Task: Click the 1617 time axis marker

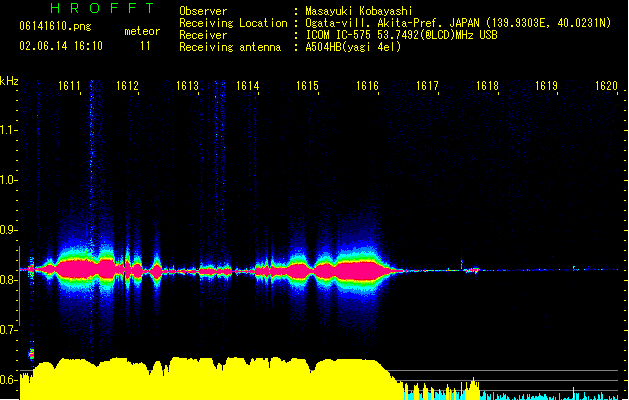Action: tap(427, 85)
